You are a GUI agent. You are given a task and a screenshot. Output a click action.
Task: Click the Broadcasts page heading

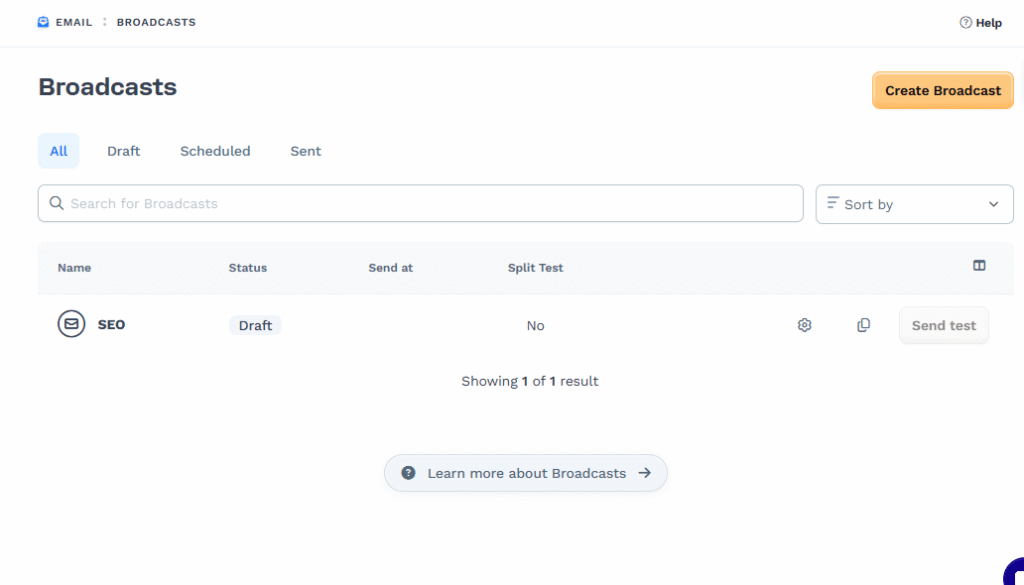pyautogui.click(x=108, y=87)
